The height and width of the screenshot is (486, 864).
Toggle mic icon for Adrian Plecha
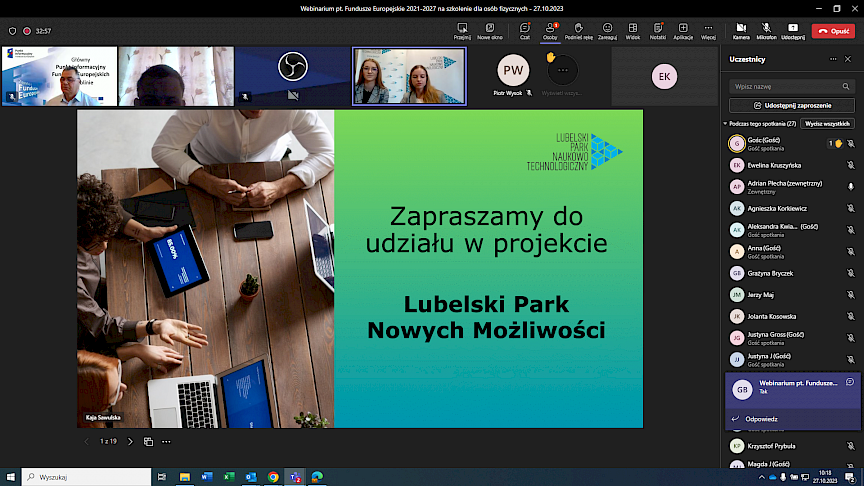pos(851,187)
